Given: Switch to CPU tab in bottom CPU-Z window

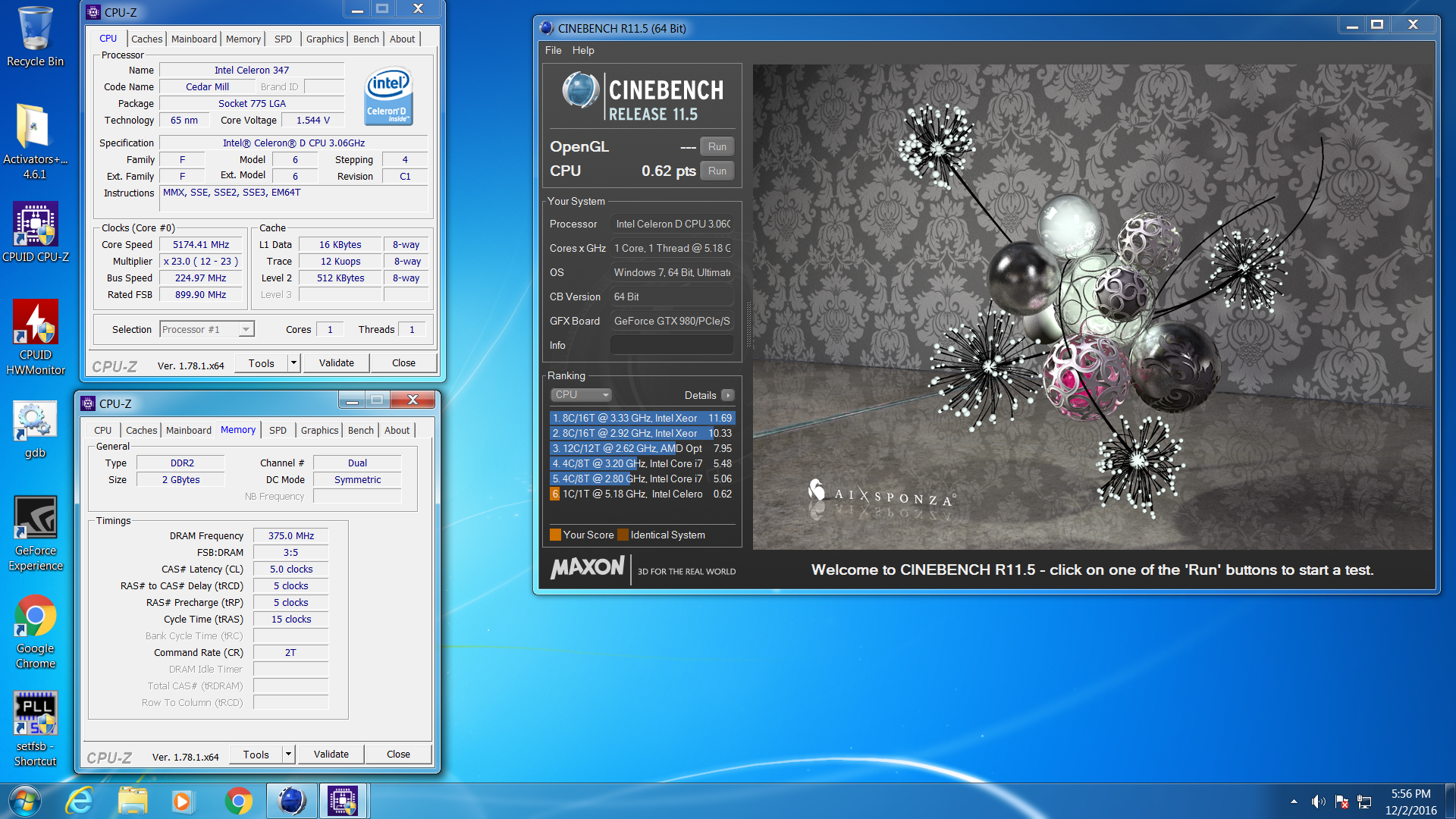Looking at the screenshot, I should 102,430.
